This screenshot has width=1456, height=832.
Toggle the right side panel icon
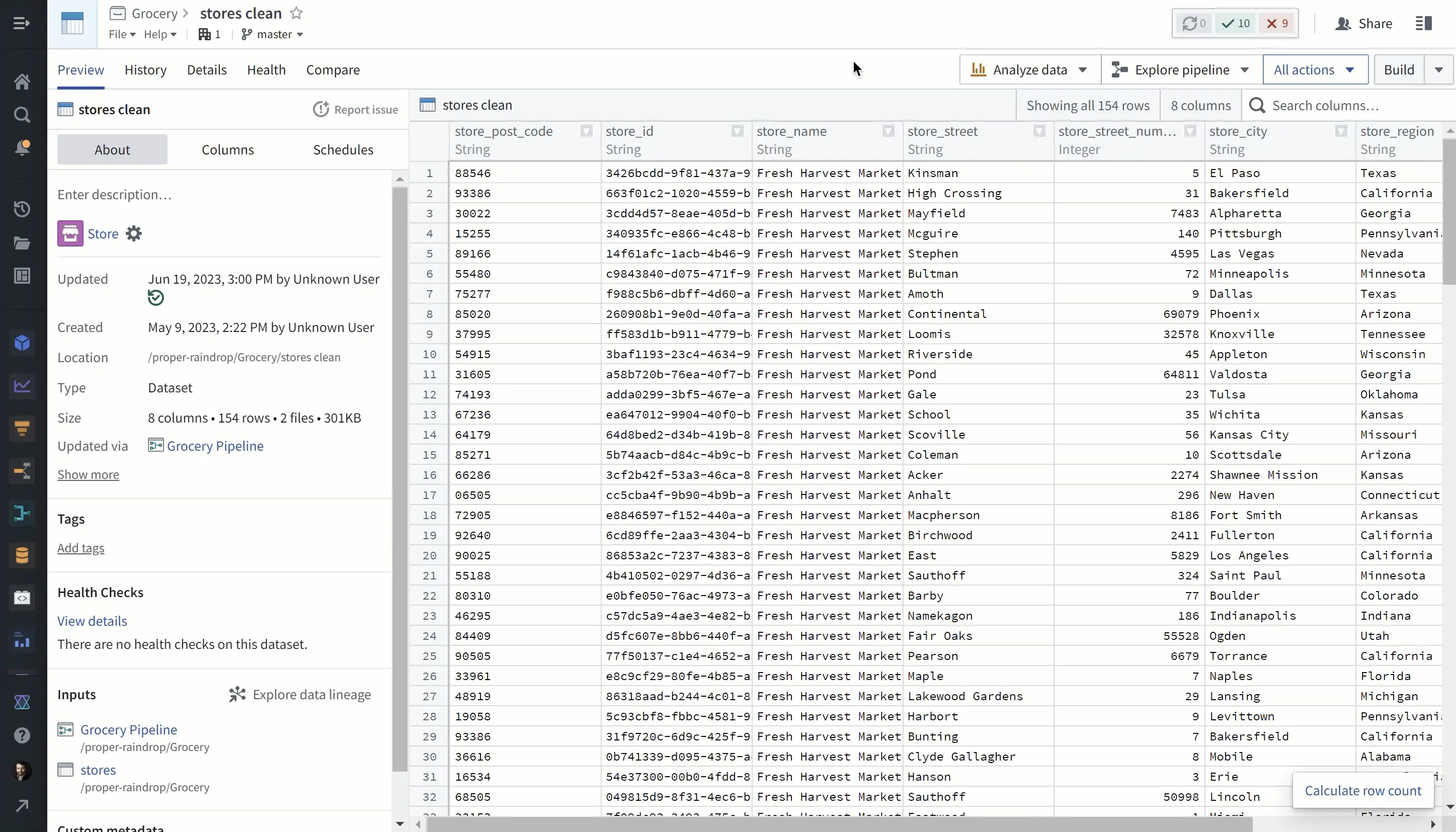click(x=1423, y=24)
